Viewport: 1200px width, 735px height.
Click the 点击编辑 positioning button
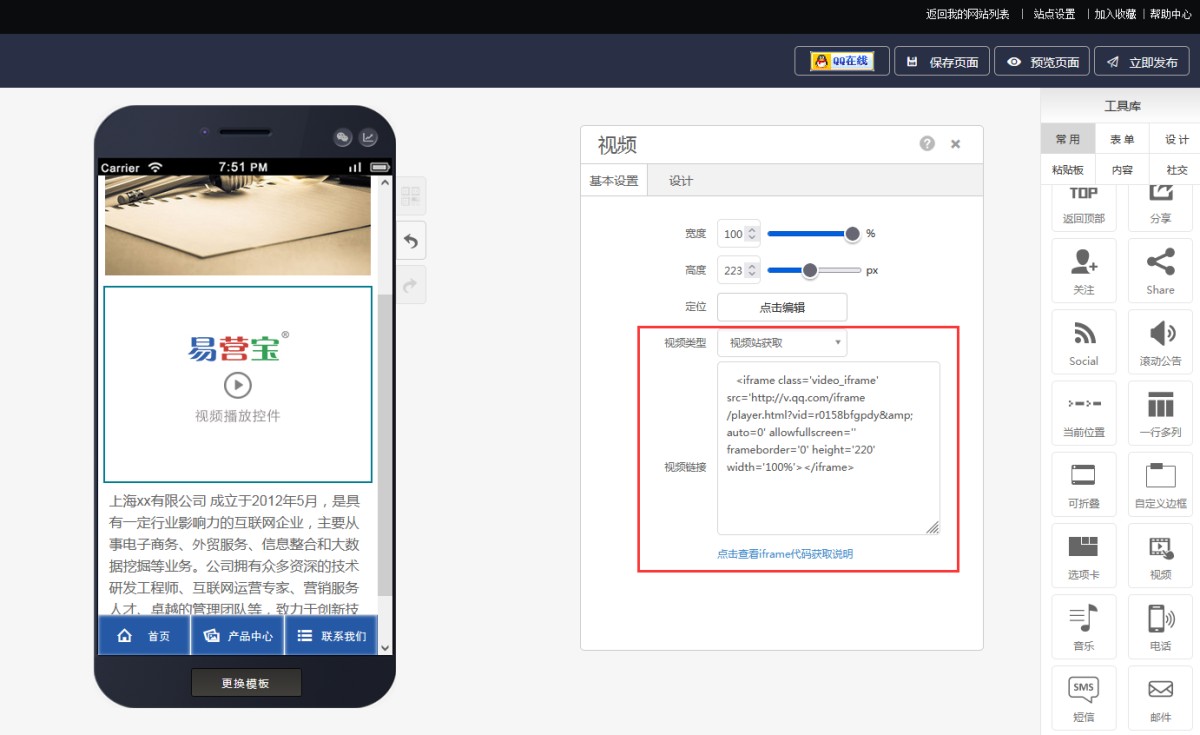click(782, 307)
